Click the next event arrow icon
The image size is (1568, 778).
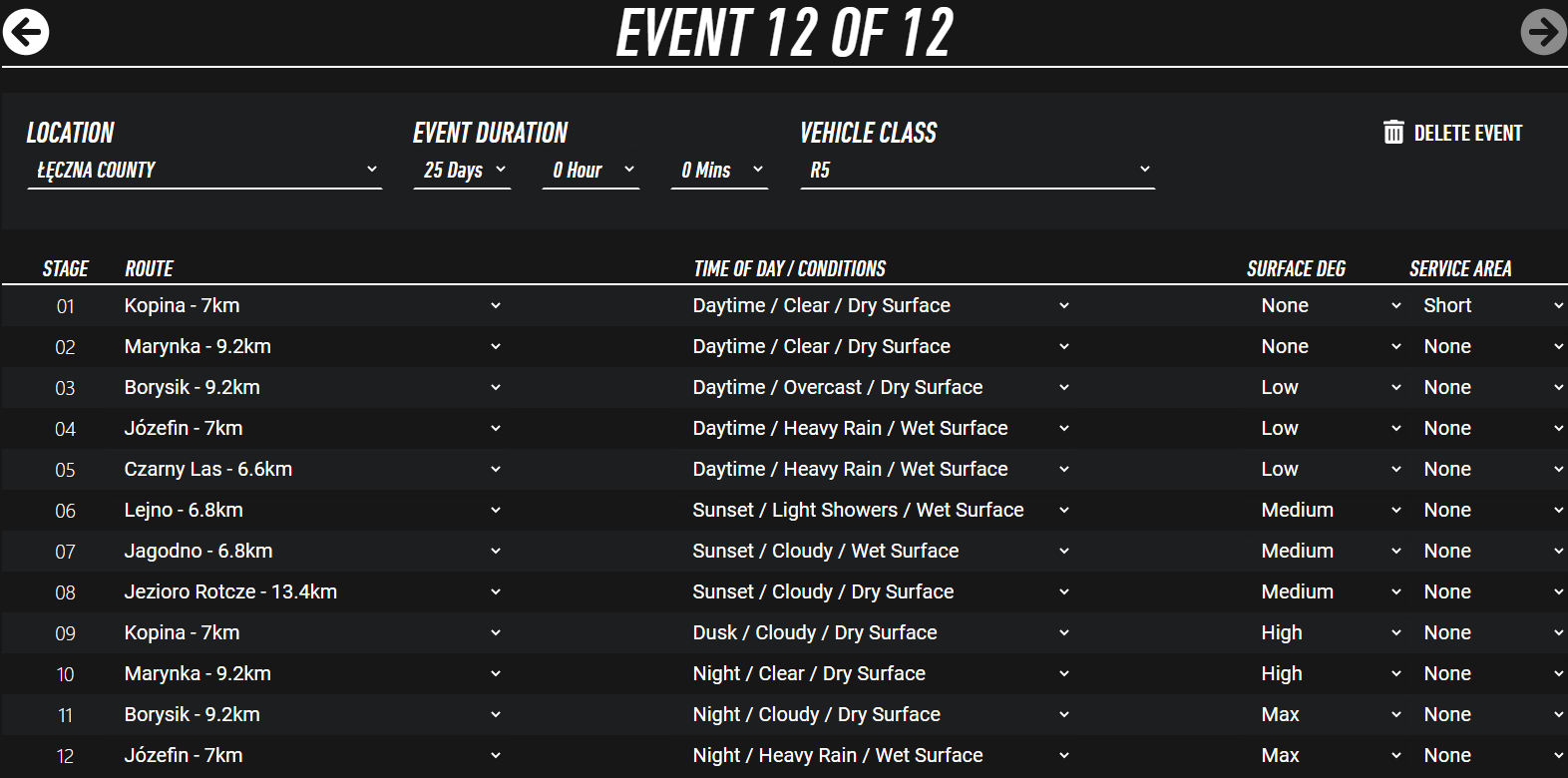coord(1543,32)
